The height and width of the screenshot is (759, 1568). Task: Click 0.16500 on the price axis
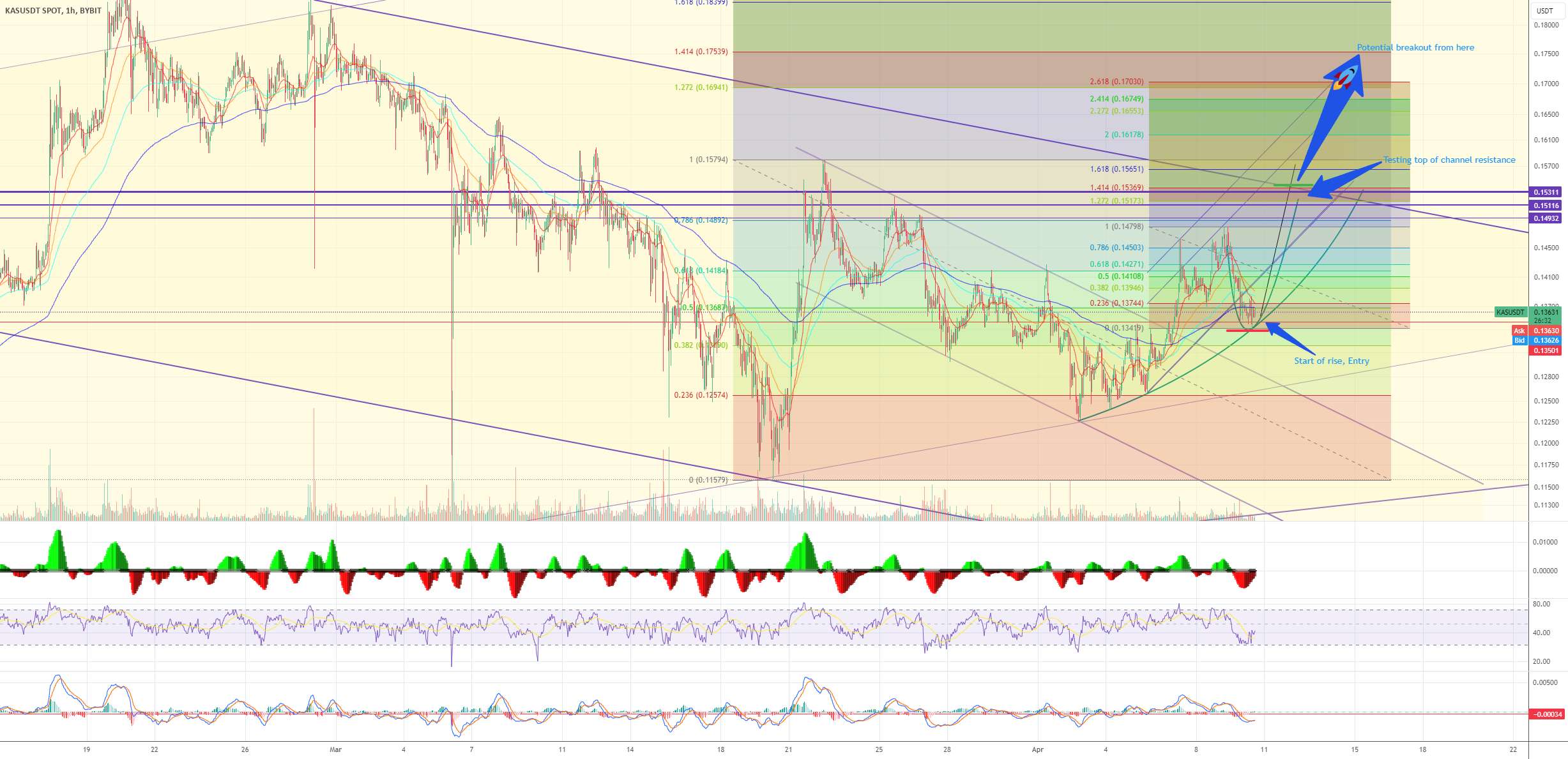(1546, 114)
